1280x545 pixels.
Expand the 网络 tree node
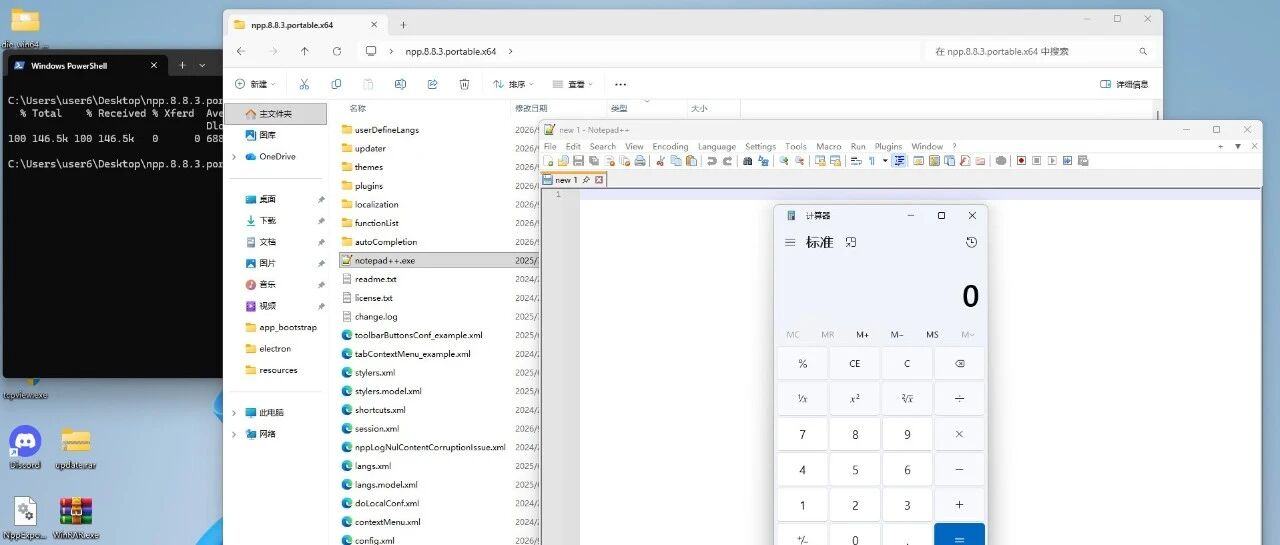[x=234, y=434]
